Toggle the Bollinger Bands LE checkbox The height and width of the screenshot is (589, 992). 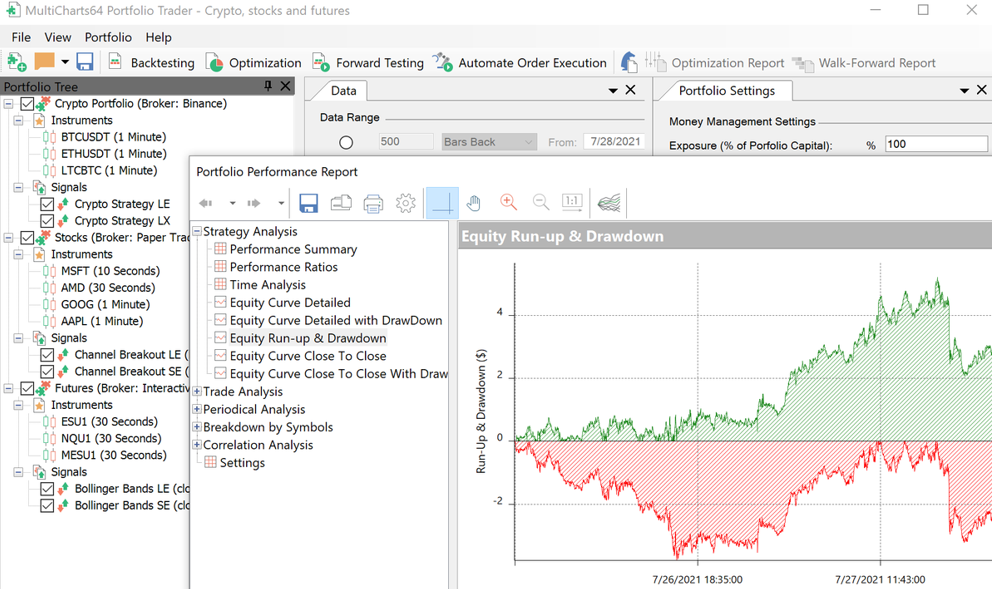[x=47, y=489]
